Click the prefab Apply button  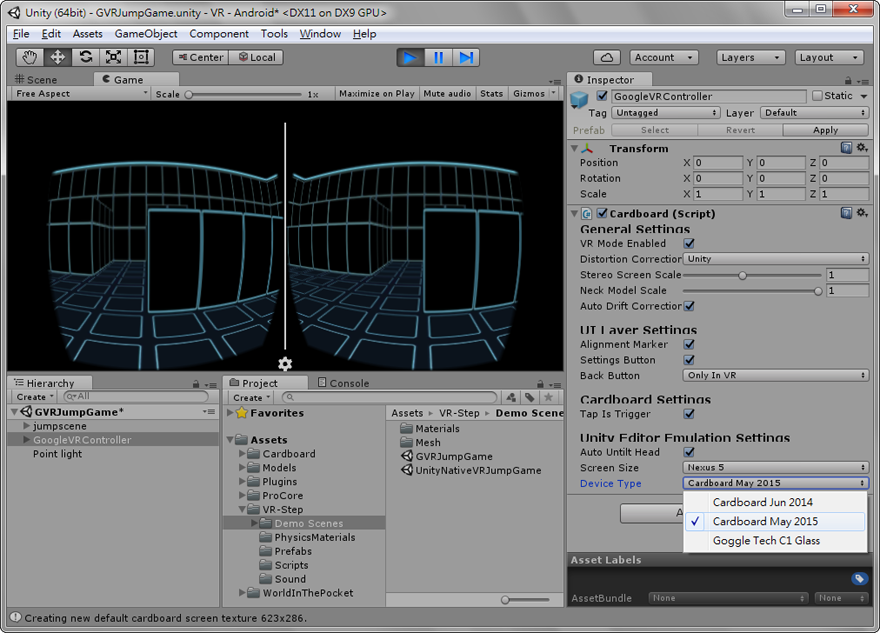coord(826,130)
